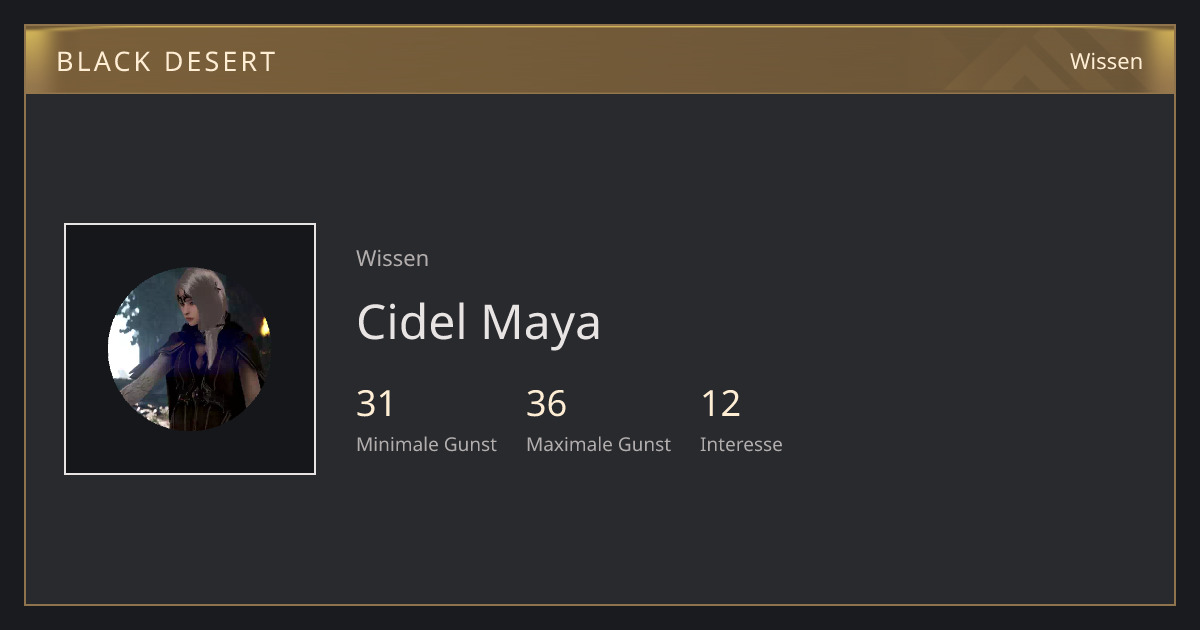Select the Minimale Gunst label

[x=426, y=444]
